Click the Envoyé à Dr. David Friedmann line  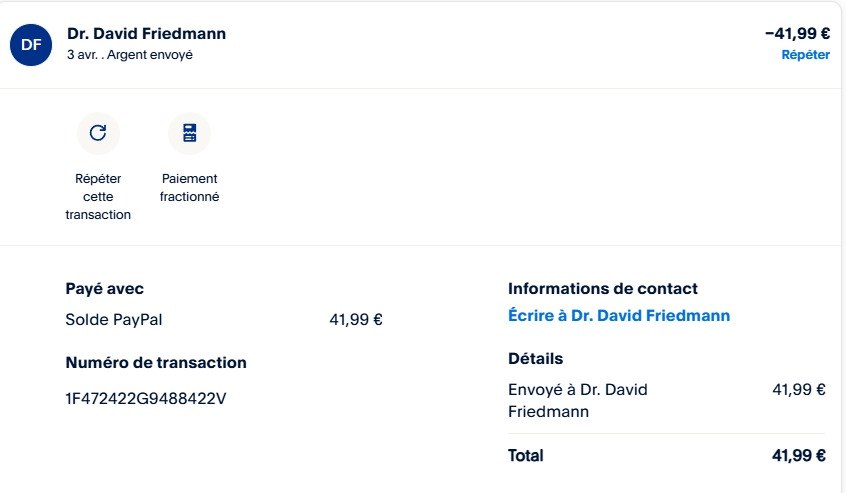(x=578, y=400)
